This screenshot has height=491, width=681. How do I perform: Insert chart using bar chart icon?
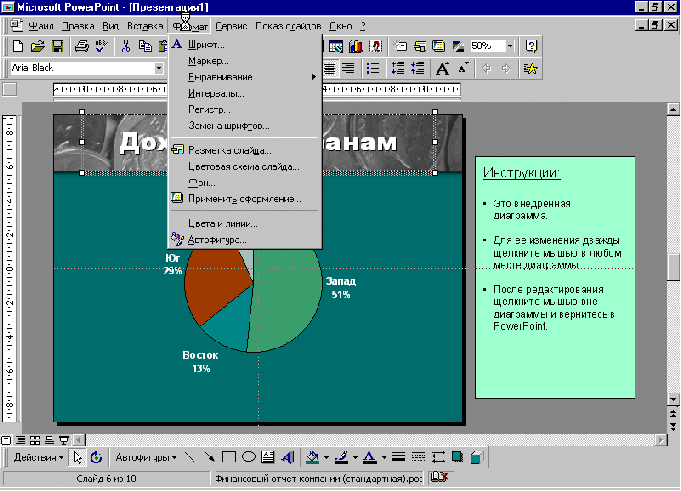click(x=356, y=46)
